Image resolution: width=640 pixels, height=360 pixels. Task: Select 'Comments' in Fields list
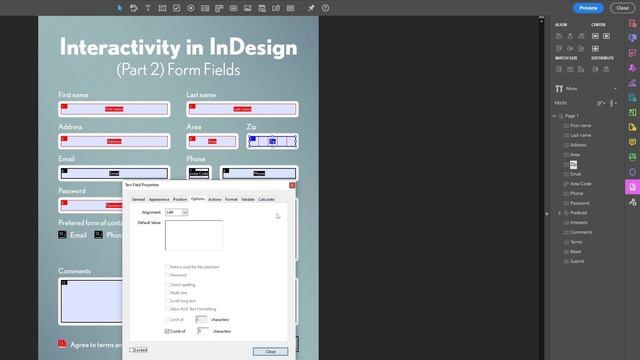(581, 232)
